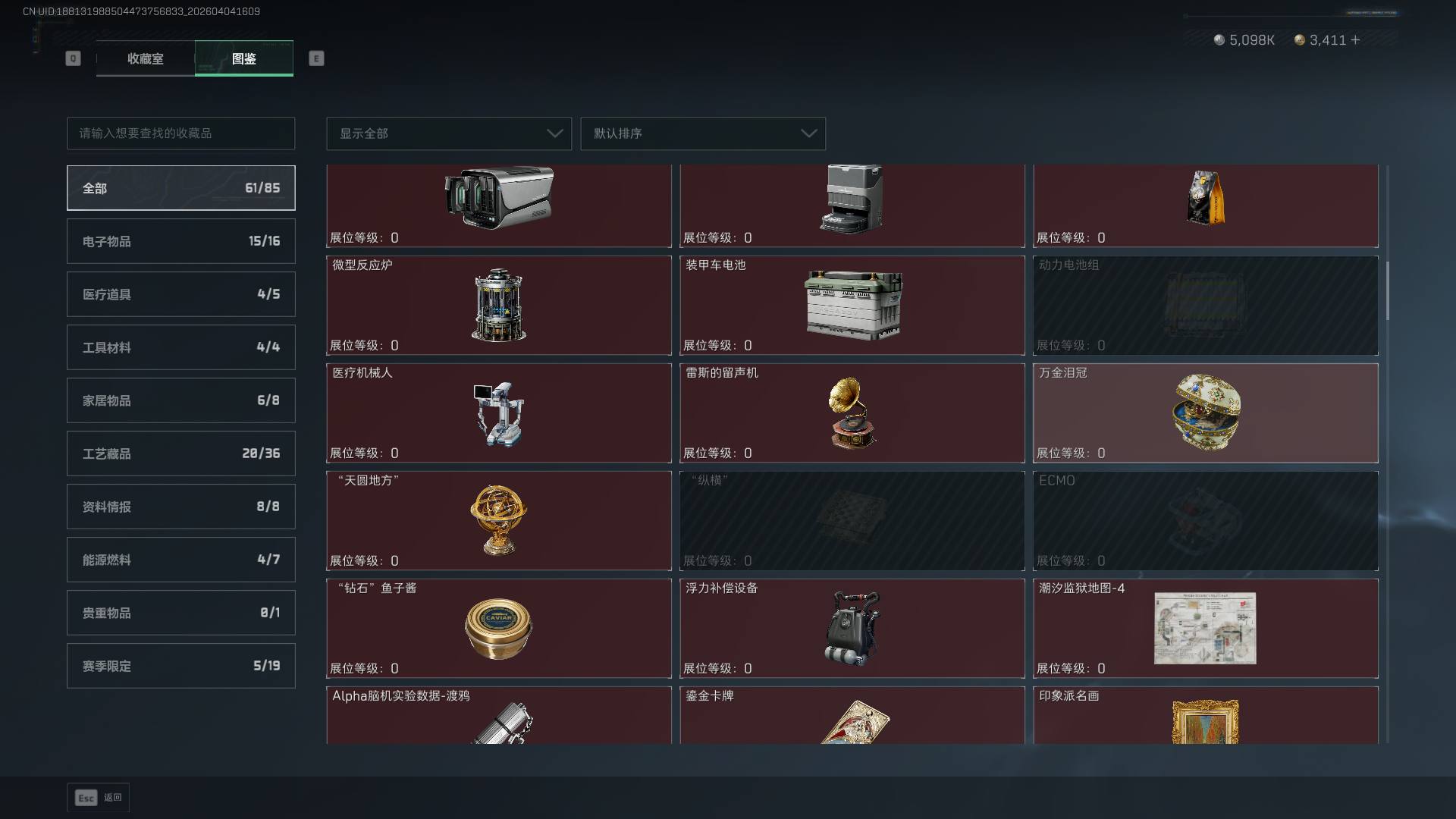This screenshot has height=819, width=1456.
Task: Select the 赛季限定 category
Action: [181, 666]
